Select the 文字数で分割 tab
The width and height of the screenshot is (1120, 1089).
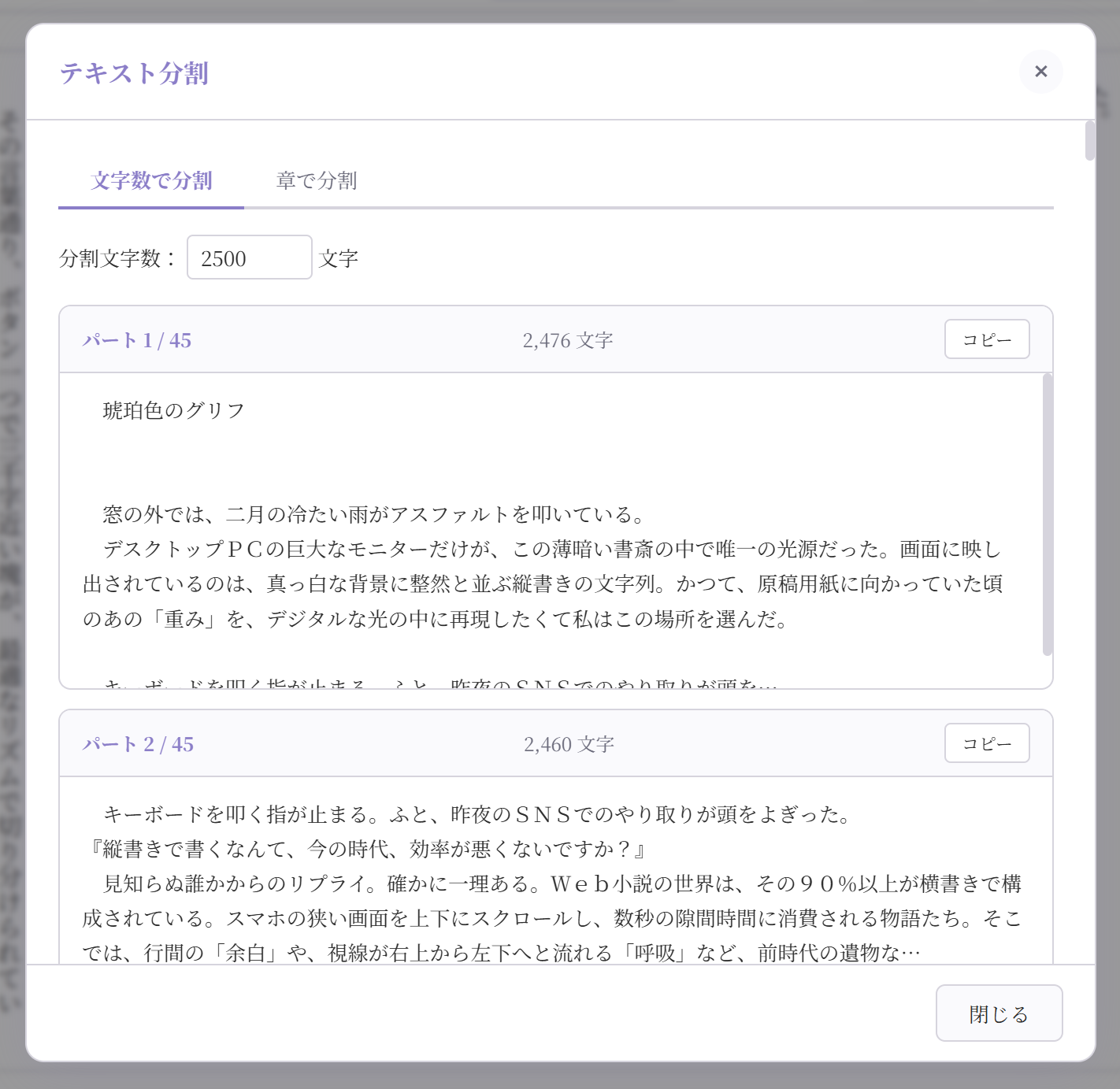pos(151,181)
